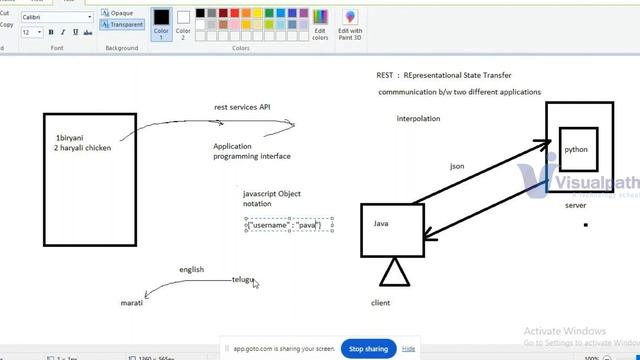The image size is (640, 360).
Task: Click the Hide link on sharing bar
Action: pos(408,349)
